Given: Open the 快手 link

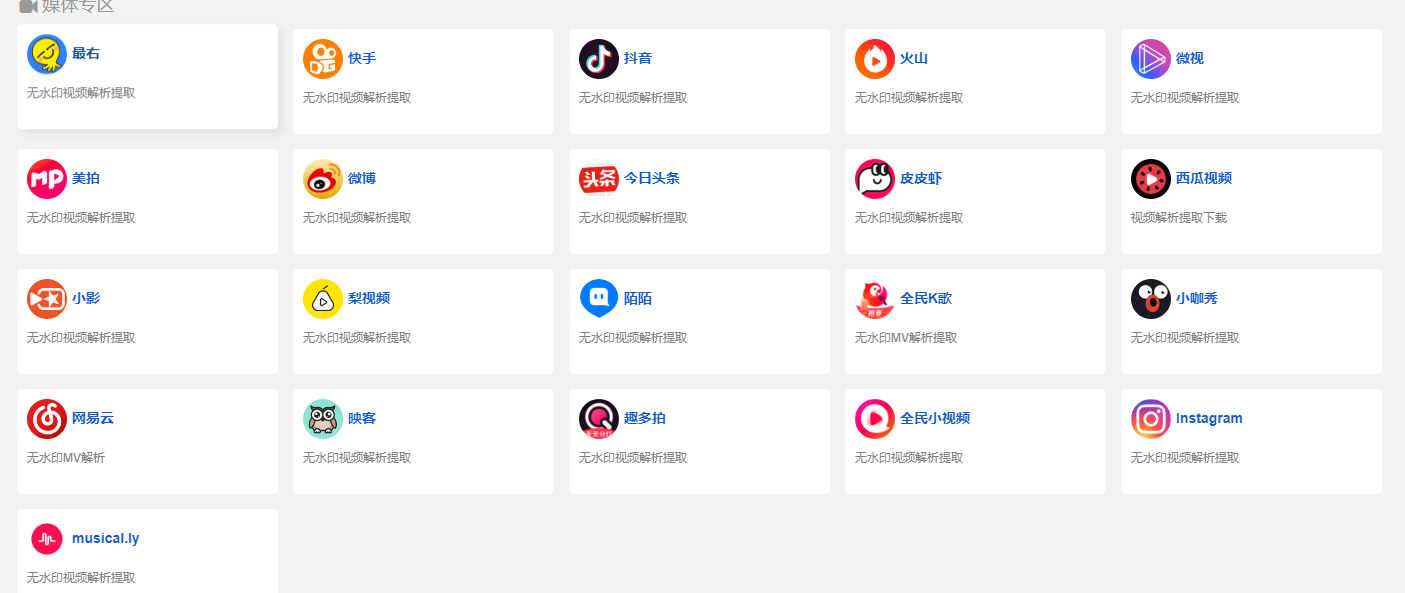Looking at the screenshot, I should (362, 58).
